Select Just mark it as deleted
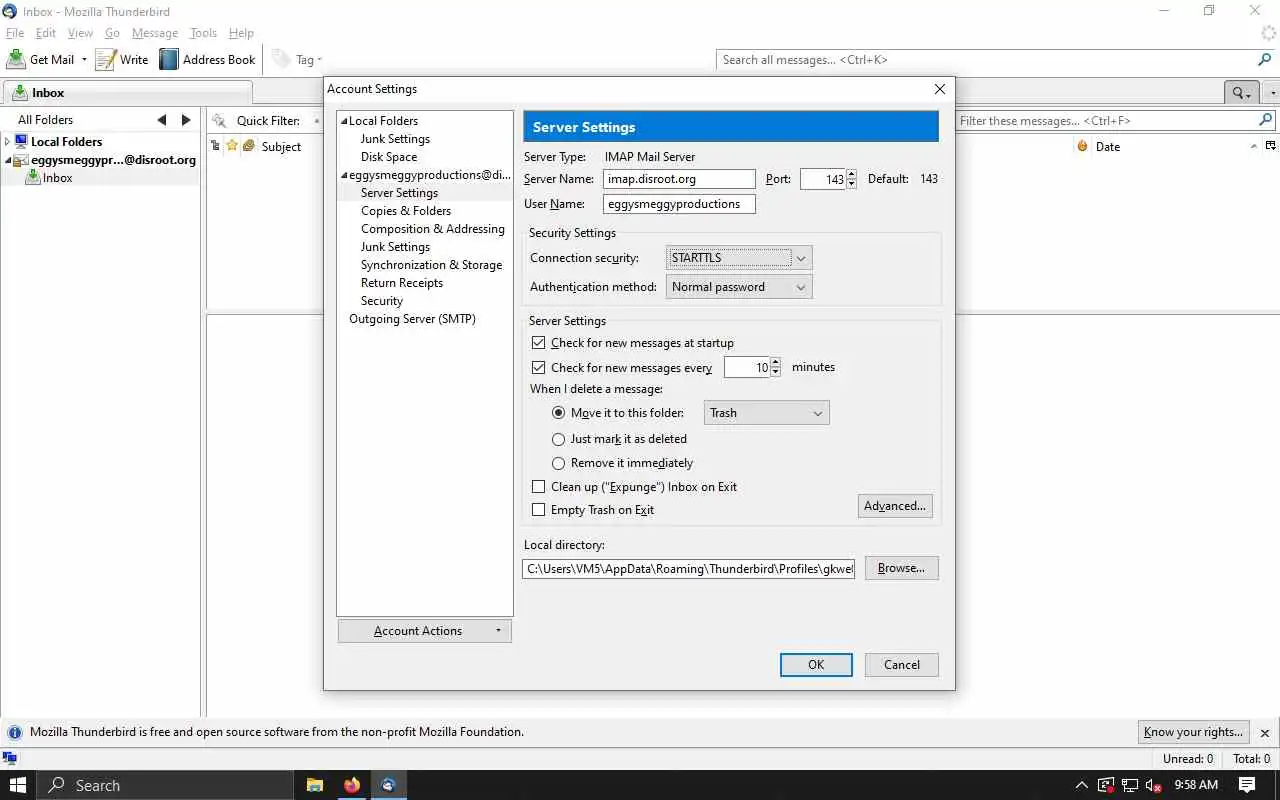 click(x=559, y=439)
